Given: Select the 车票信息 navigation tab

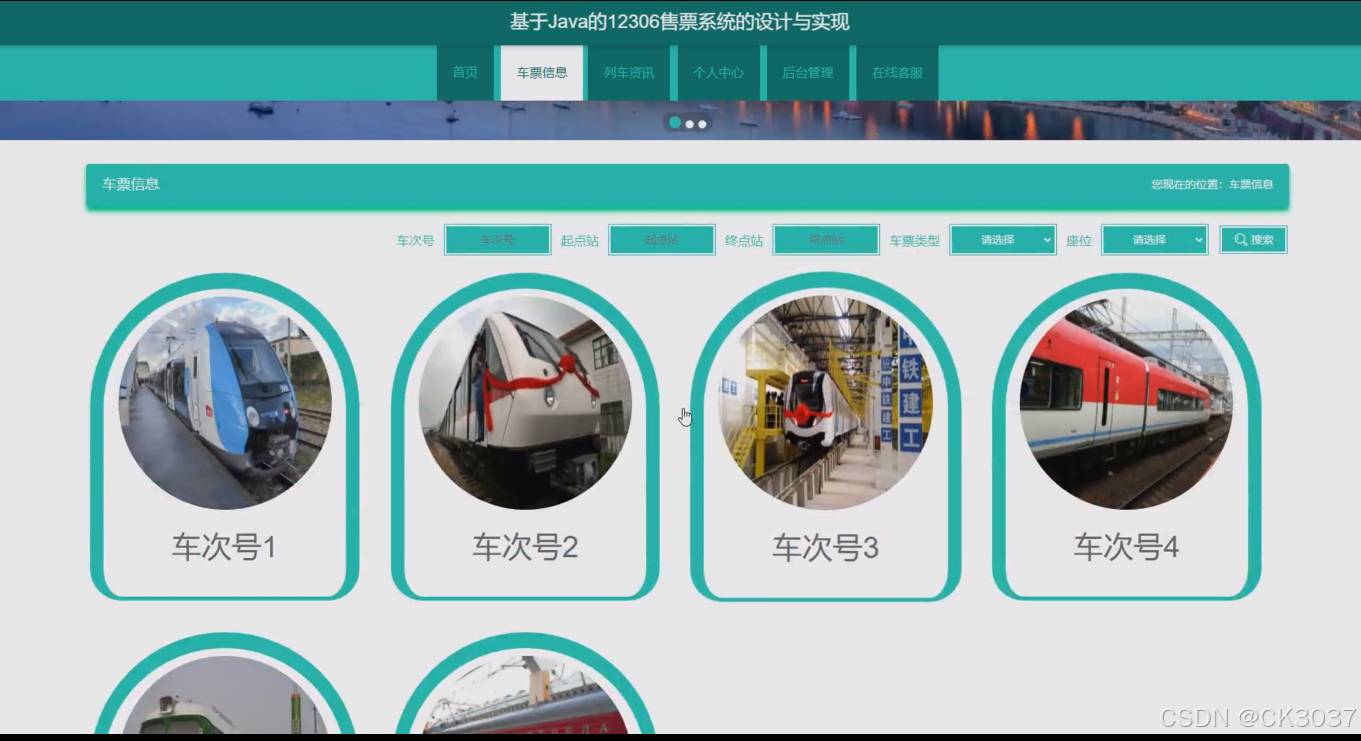Looking at the screenshot, I should pyautogui.click(x=541, y=72).
